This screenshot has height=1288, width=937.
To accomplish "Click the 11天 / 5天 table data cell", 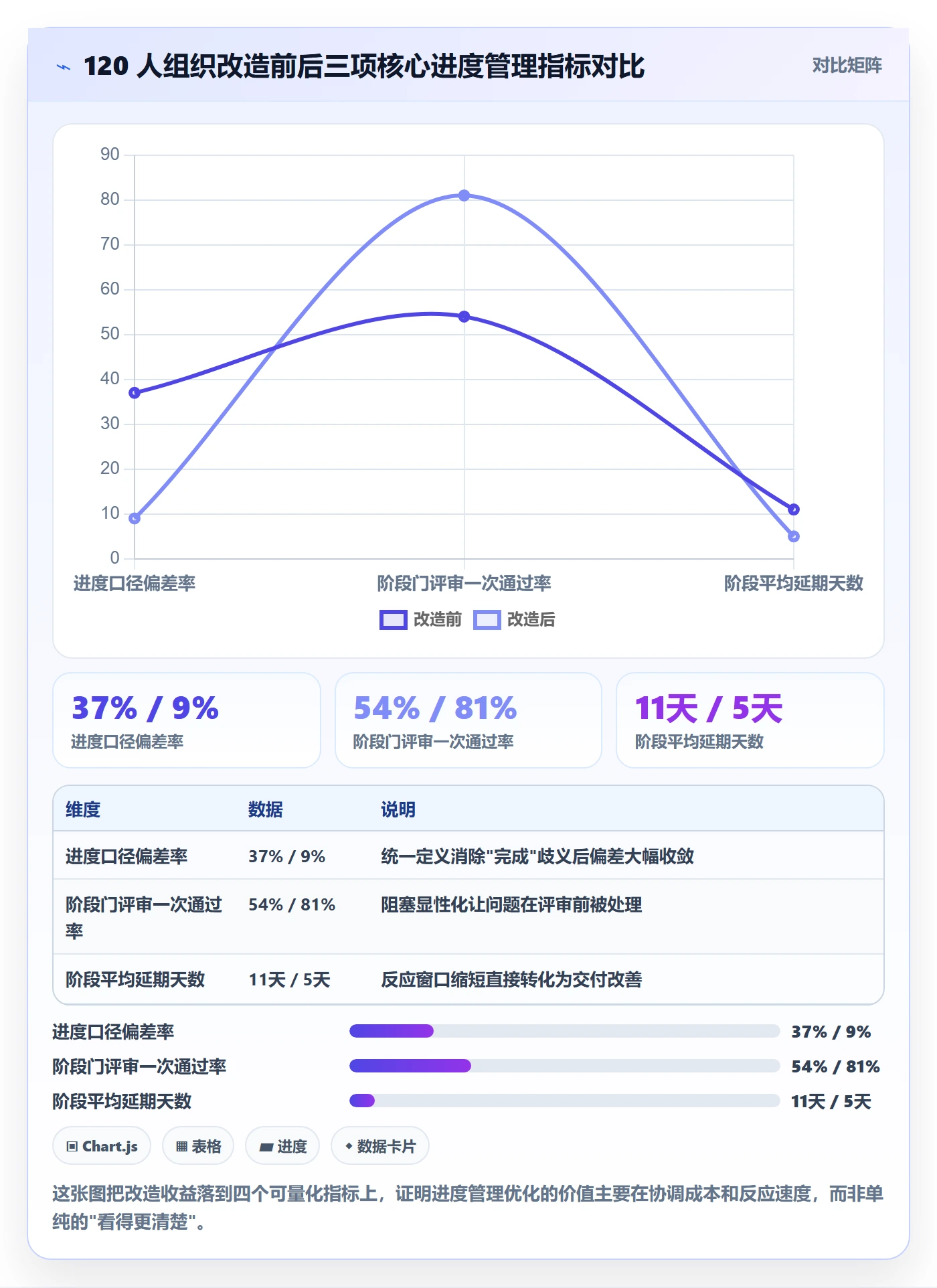I will [289, 979].
